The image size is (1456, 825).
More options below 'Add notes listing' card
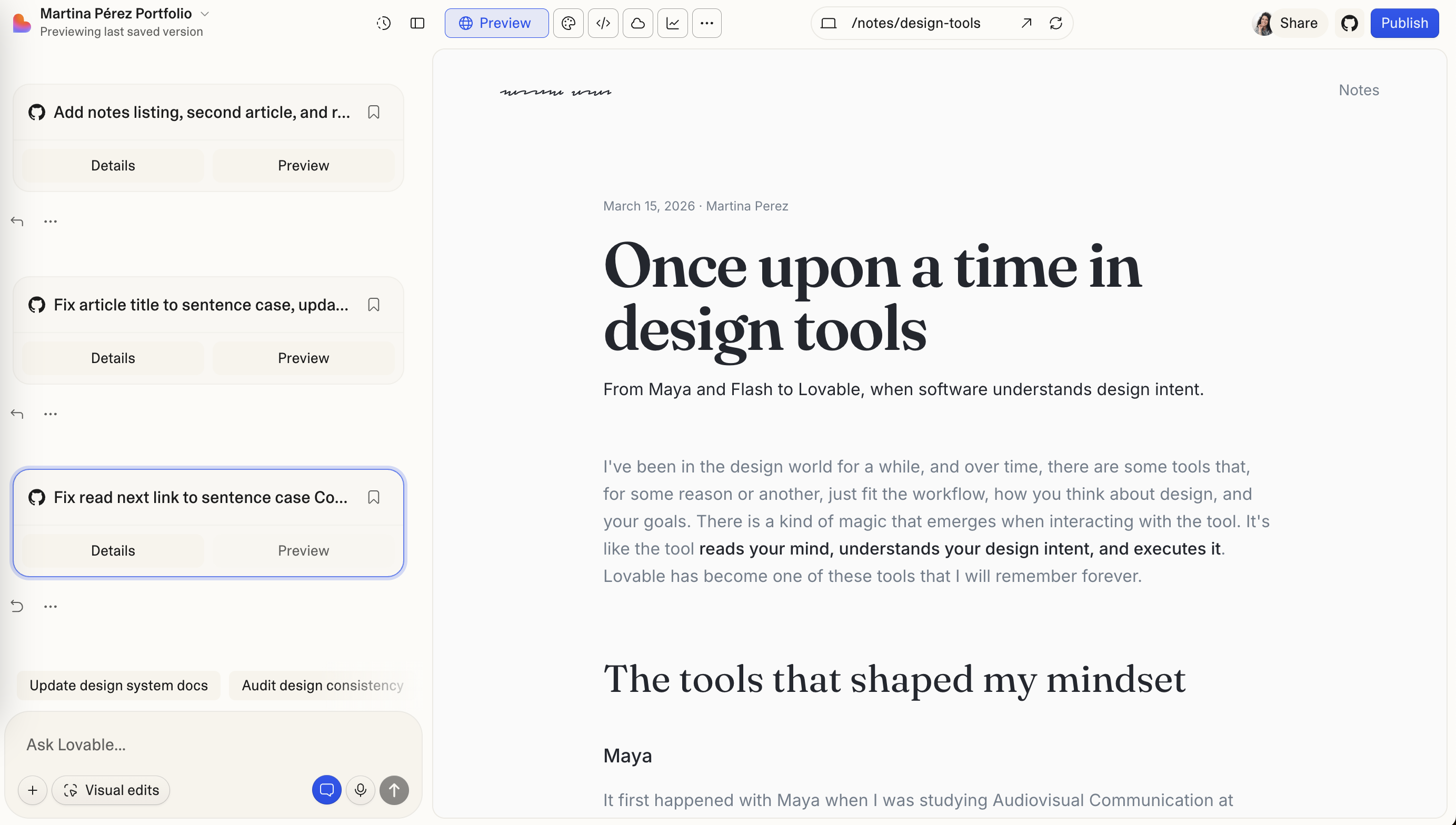click(51, 222)
